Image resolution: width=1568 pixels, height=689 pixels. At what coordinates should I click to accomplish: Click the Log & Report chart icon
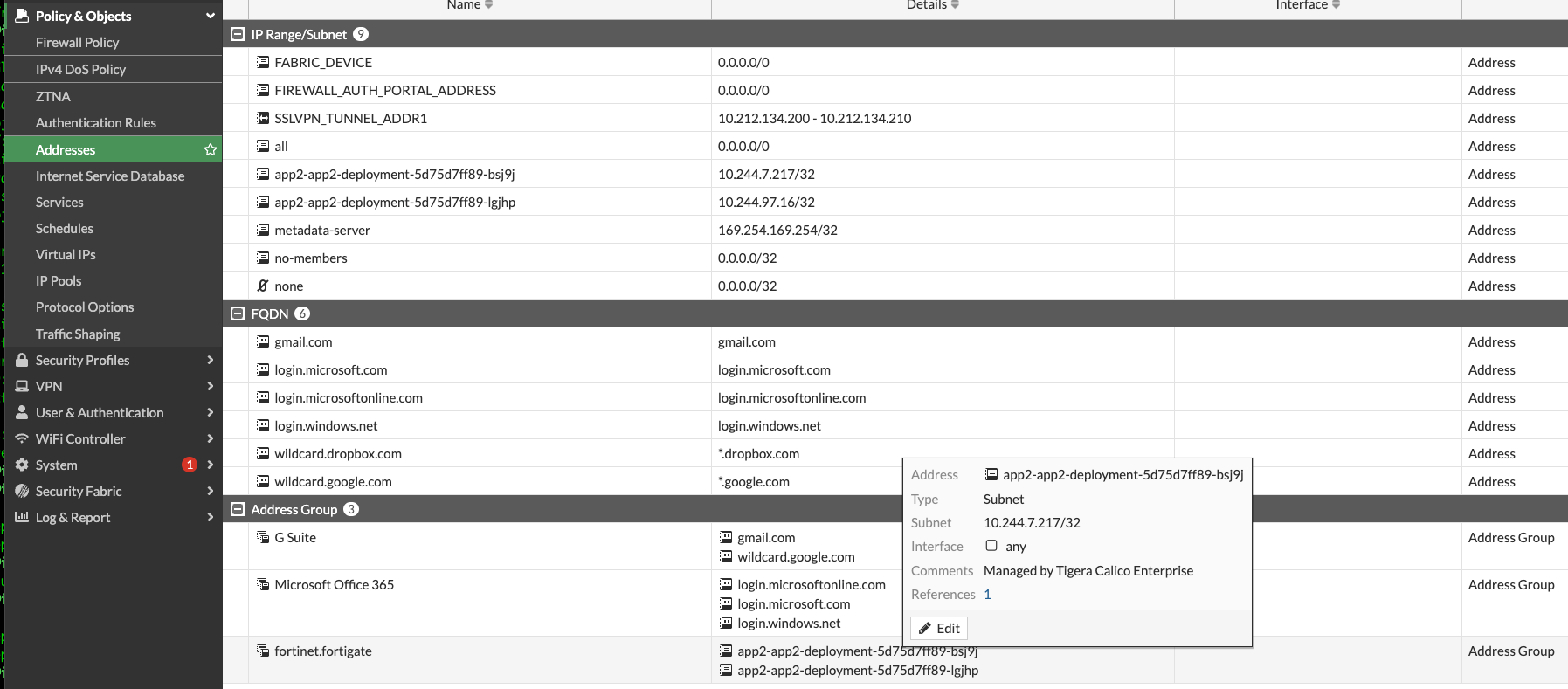(22, 517)
